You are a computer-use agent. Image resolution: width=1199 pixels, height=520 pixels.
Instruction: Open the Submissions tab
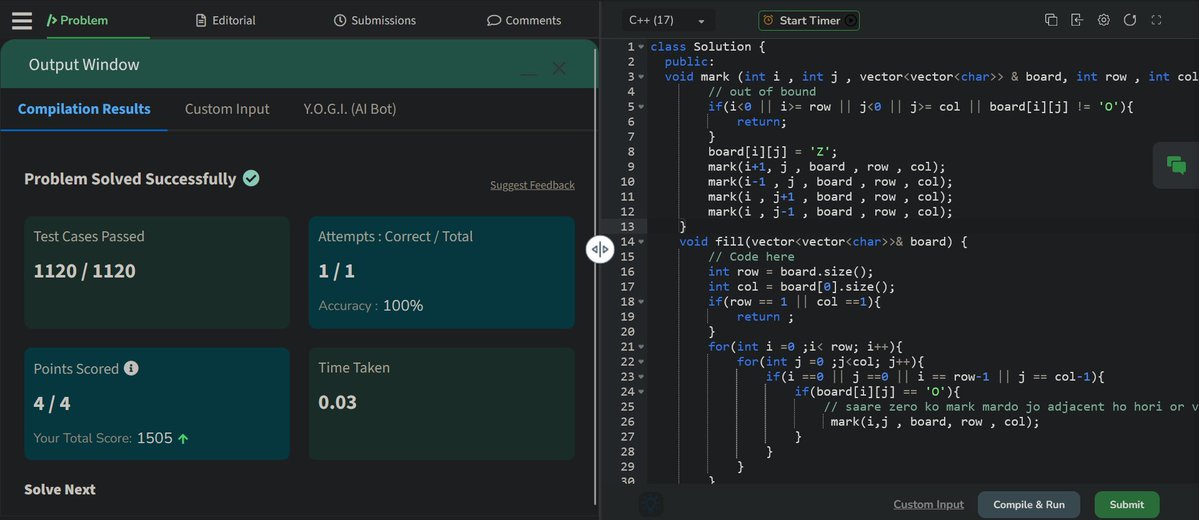click(375, 21)
